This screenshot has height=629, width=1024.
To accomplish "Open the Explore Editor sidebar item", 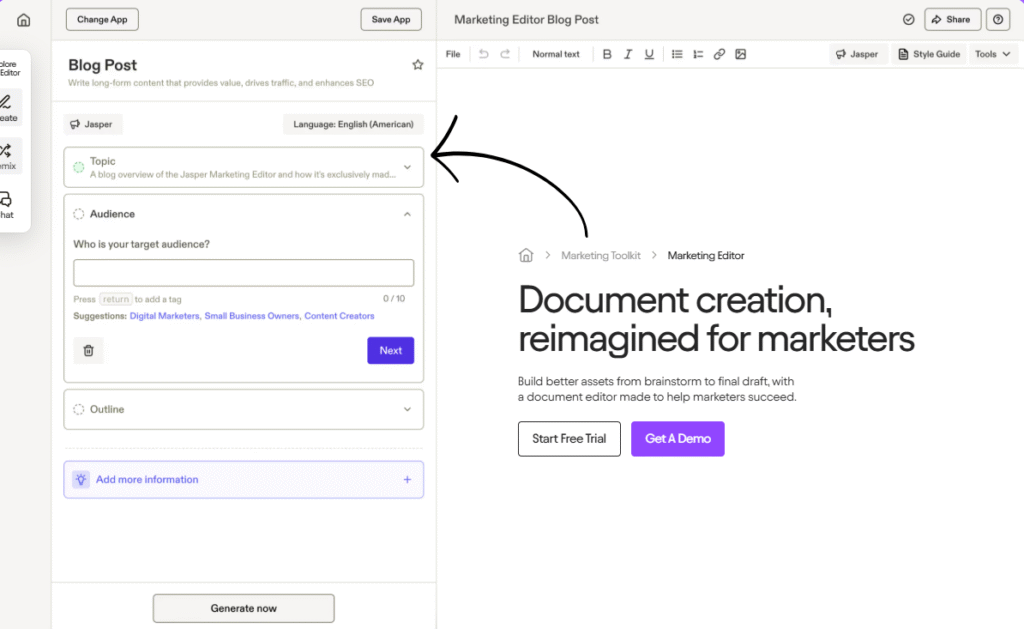I will click(9, 69).
